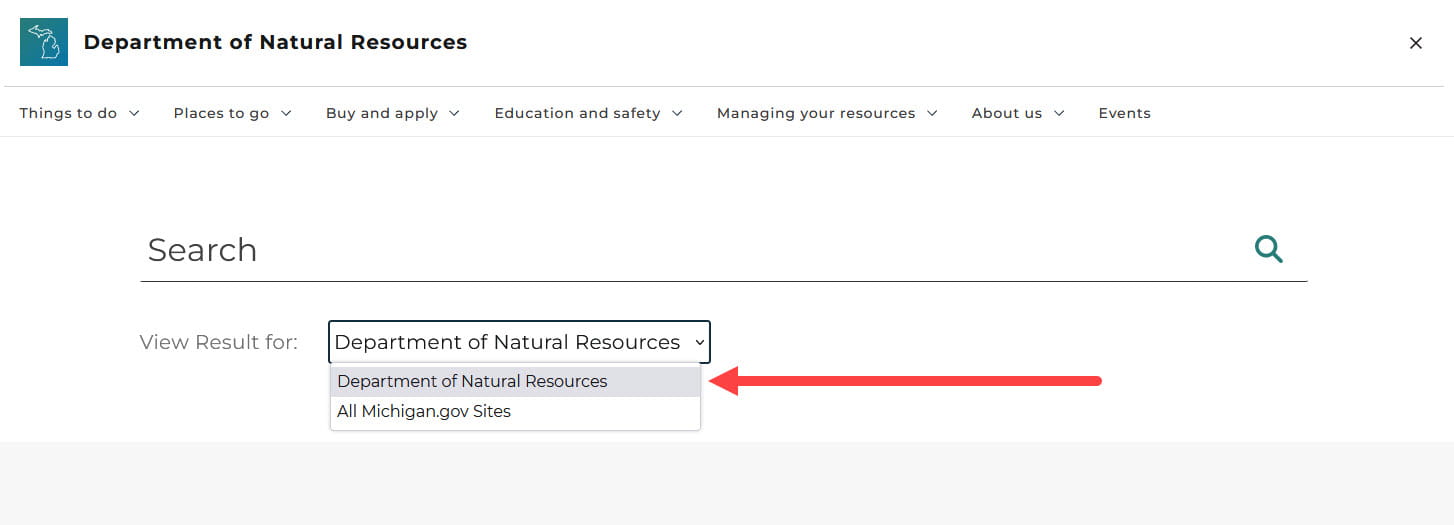Image resolution: width=1454 pixels, height=525 pixels.
Task: Open the Education and safety menu
Action: point(589,113)
